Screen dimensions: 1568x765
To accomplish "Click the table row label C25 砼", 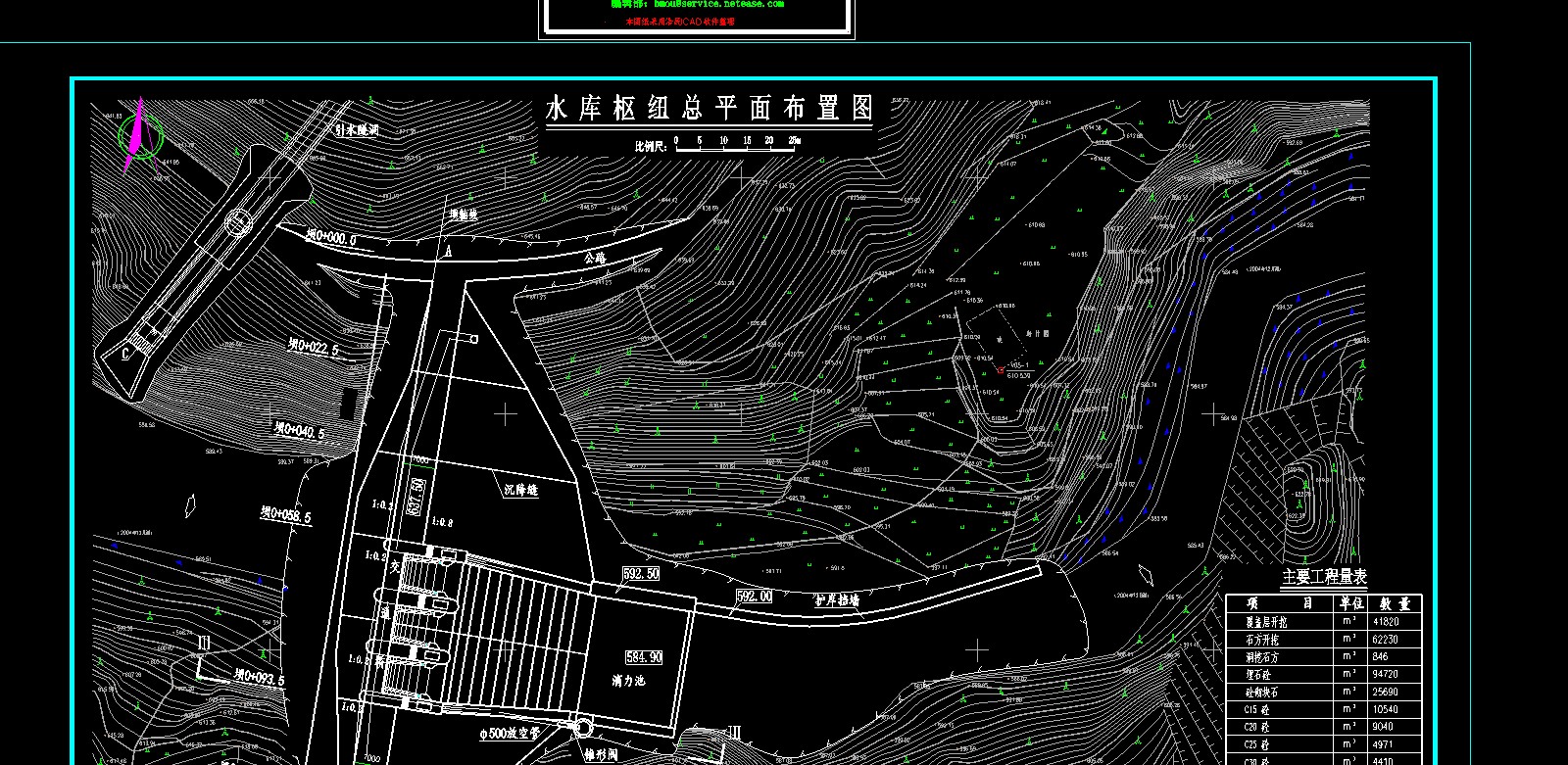I will pos(1257,744).
